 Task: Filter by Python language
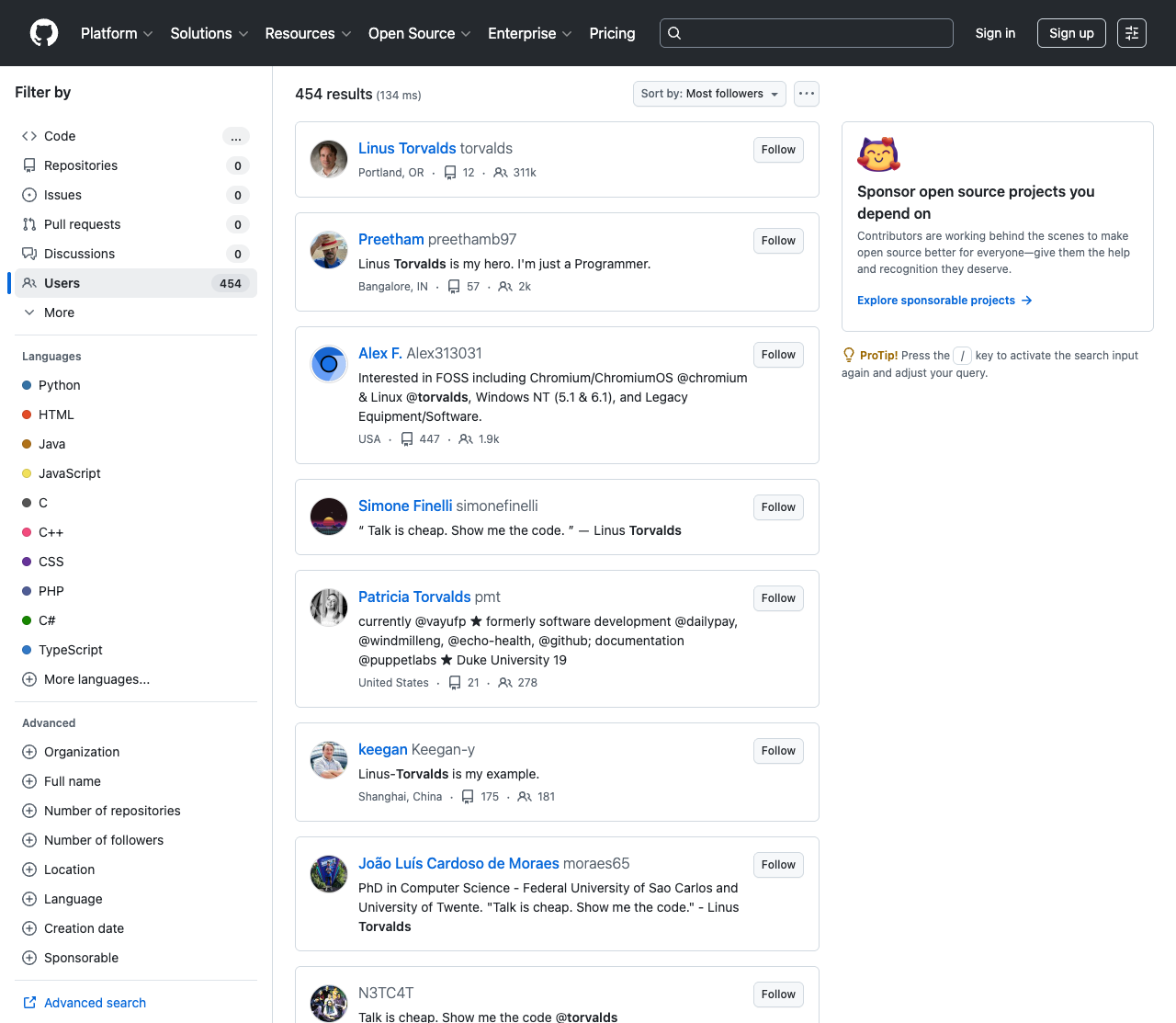(x=136, y=385)
